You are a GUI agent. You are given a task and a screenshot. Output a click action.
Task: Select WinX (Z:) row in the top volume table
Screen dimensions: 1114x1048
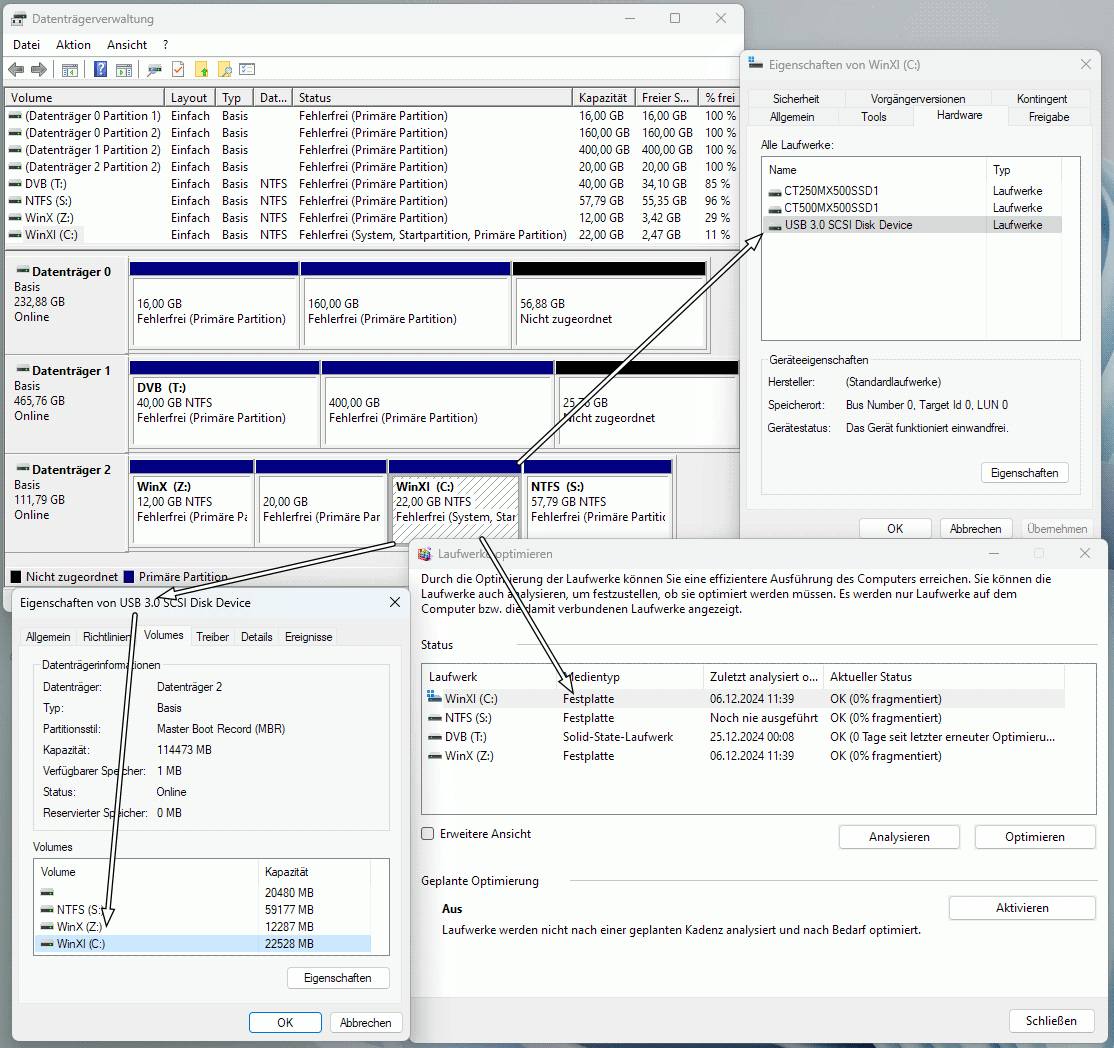click(372, 218)
